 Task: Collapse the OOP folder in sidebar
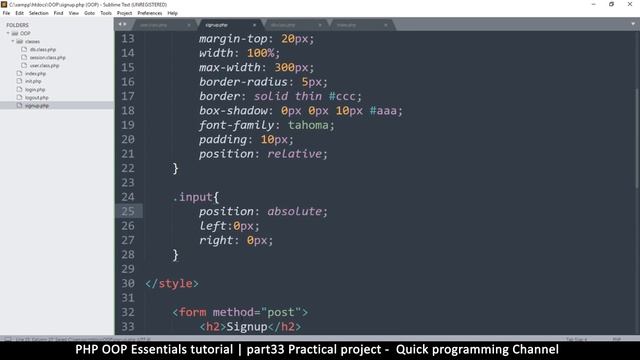tap(8, 33)
